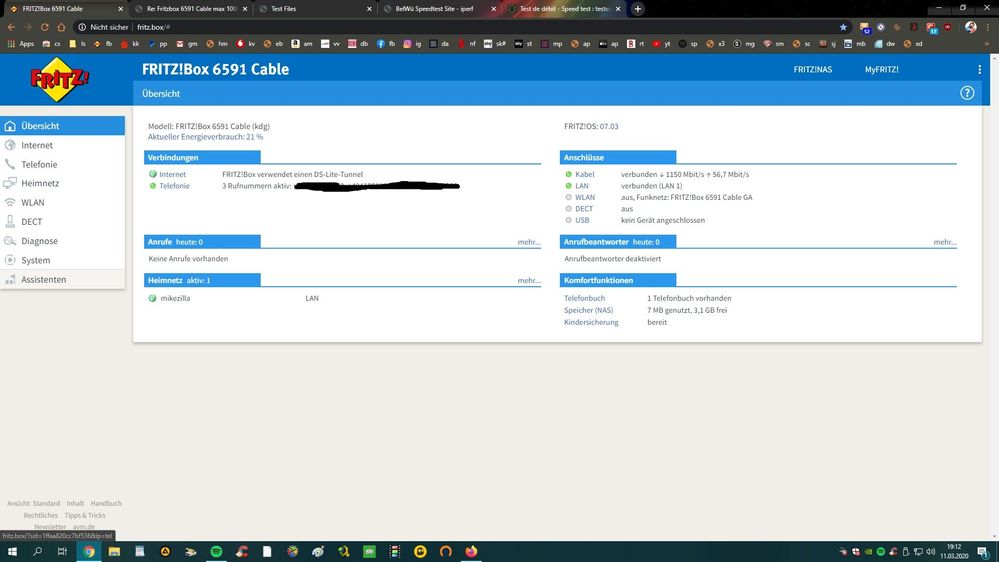Click the browser reload icon
Image resolution: width=999 pixels, height=562 pixels.
pyautogui.click(x=45, y=27)
